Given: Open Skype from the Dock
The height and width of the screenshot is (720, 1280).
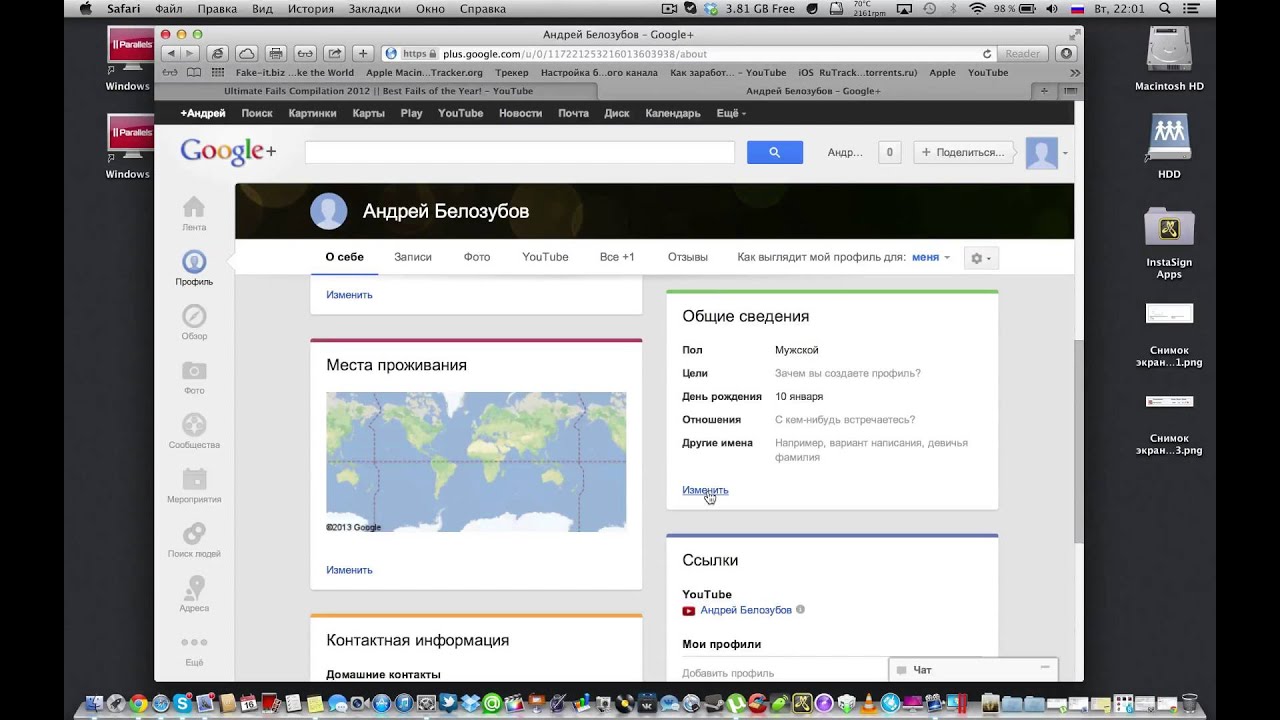Looking at the screenshot, I should tap(182, 703).
